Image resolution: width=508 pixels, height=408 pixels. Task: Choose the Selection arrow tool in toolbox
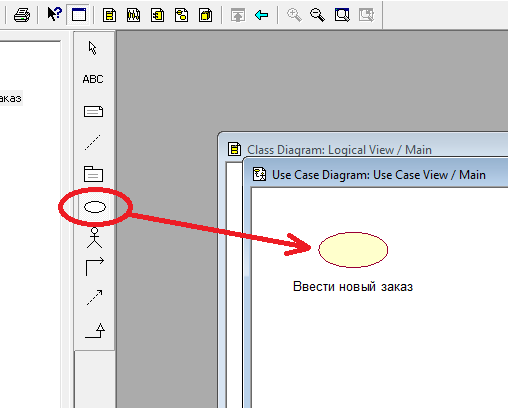click(x=93, y=48)
